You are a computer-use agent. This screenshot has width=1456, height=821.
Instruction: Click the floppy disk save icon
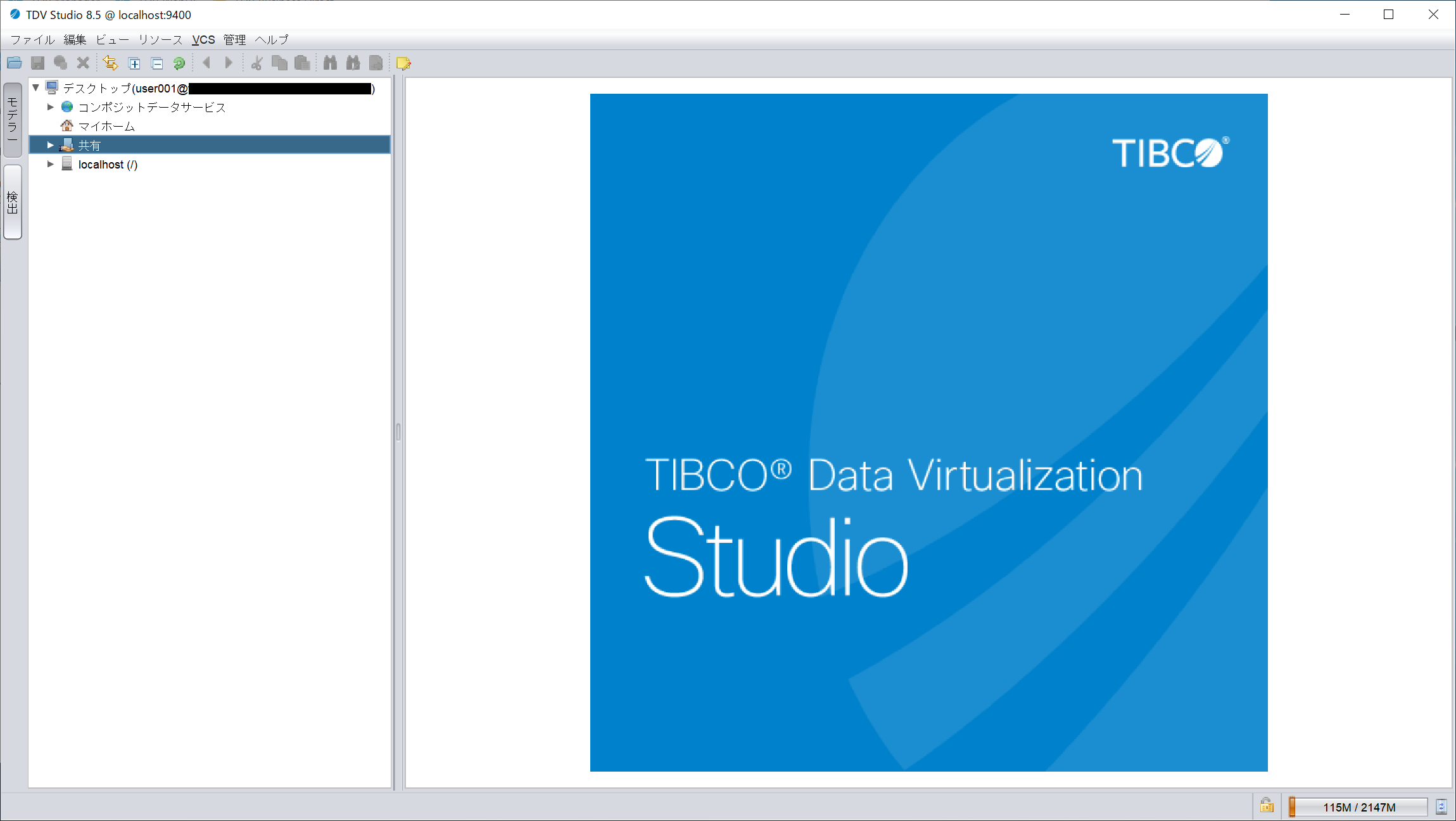click(38, 63)
